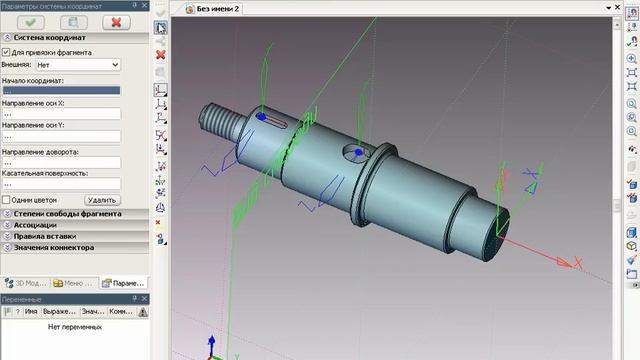
Task: Click the wireframe triangle automenu icon
Action: [x=160, y=208]
